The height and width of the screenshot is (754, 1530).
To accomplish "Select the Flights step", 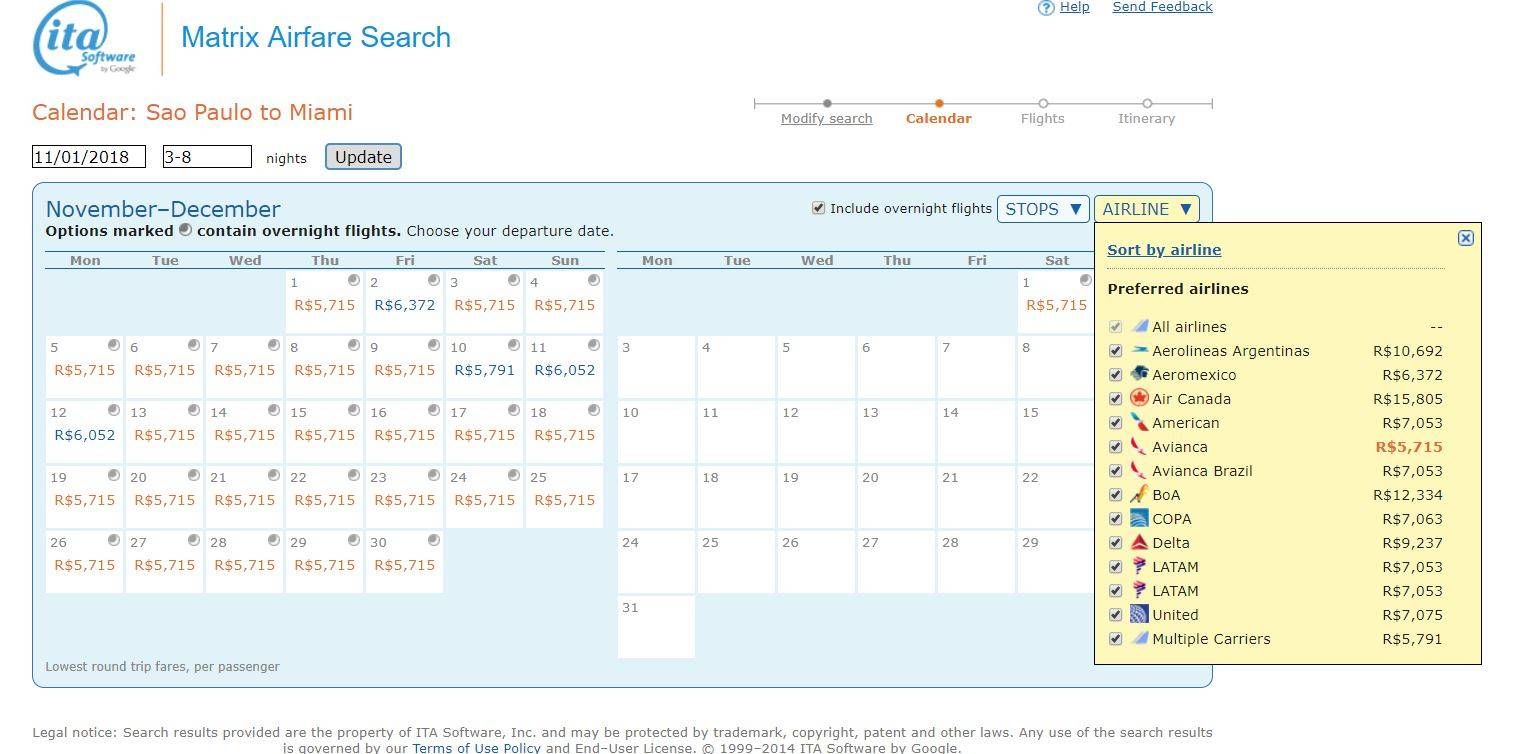I will coord(1043,118).
